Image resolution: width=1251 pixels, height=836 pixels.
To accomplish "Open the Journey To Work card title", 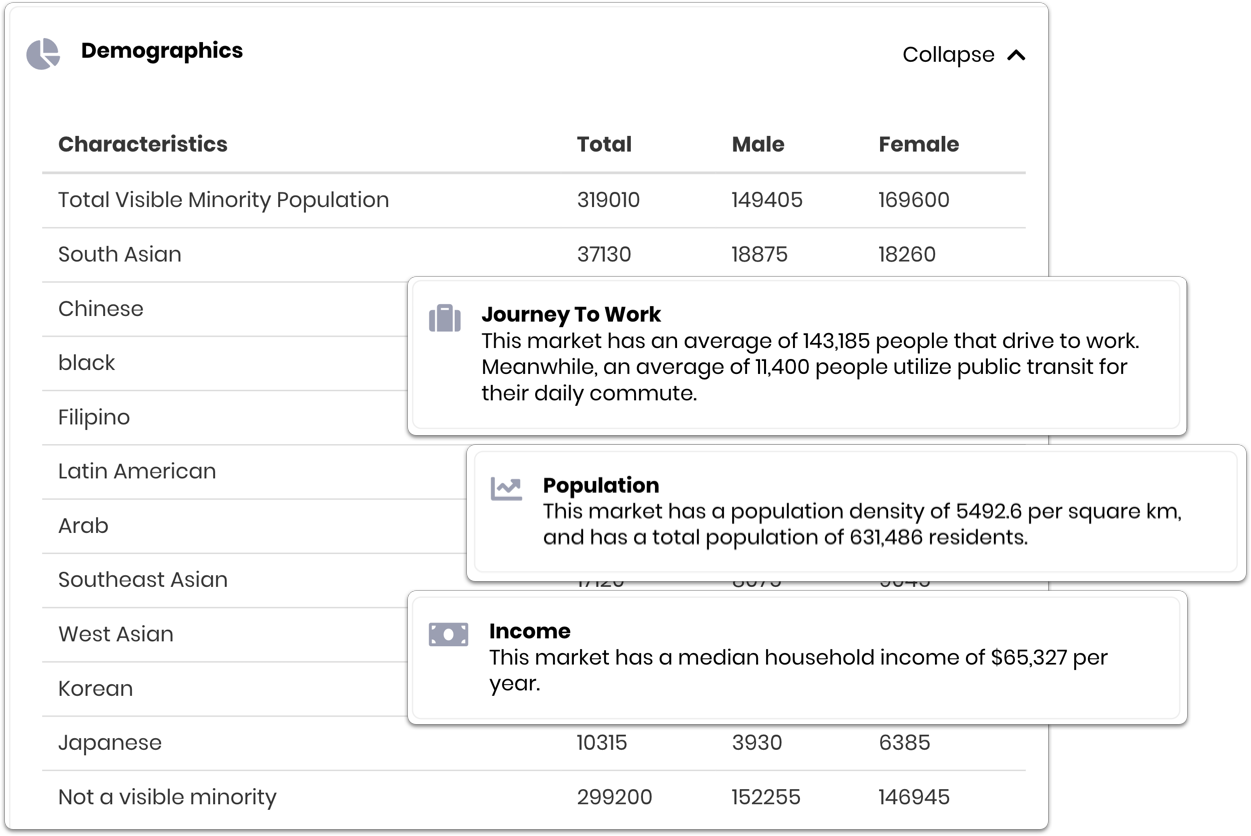I will click(x=571, y=314).
